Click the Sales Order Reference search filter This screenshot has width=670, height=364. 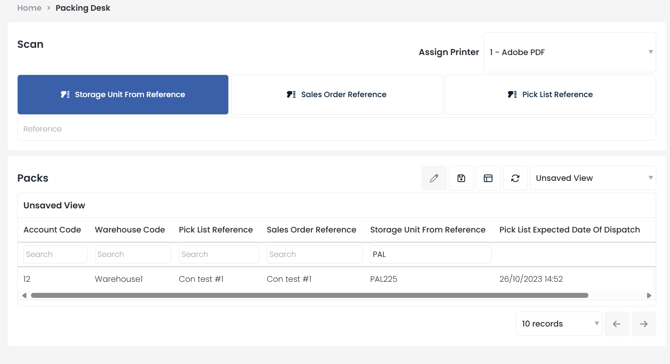pos(314,254)
